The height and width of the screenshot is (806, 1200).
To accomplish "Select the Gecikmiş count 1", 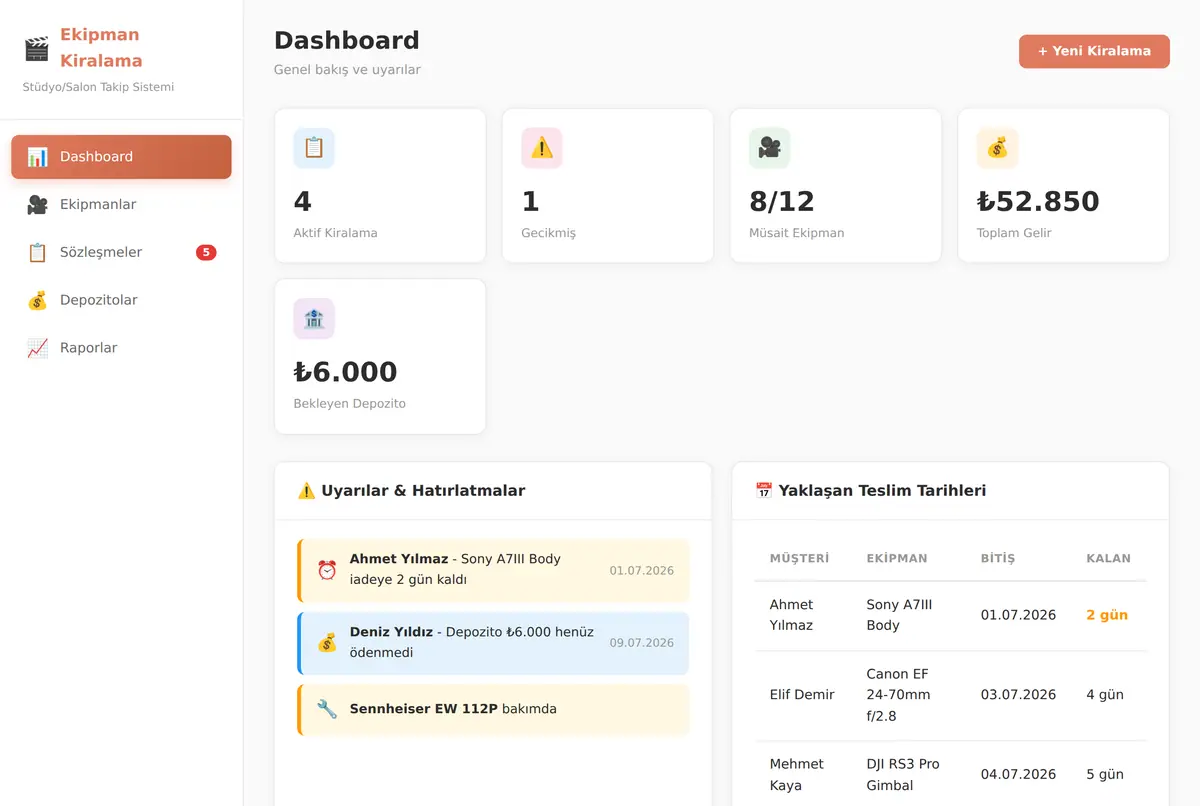I will point(531,201).
